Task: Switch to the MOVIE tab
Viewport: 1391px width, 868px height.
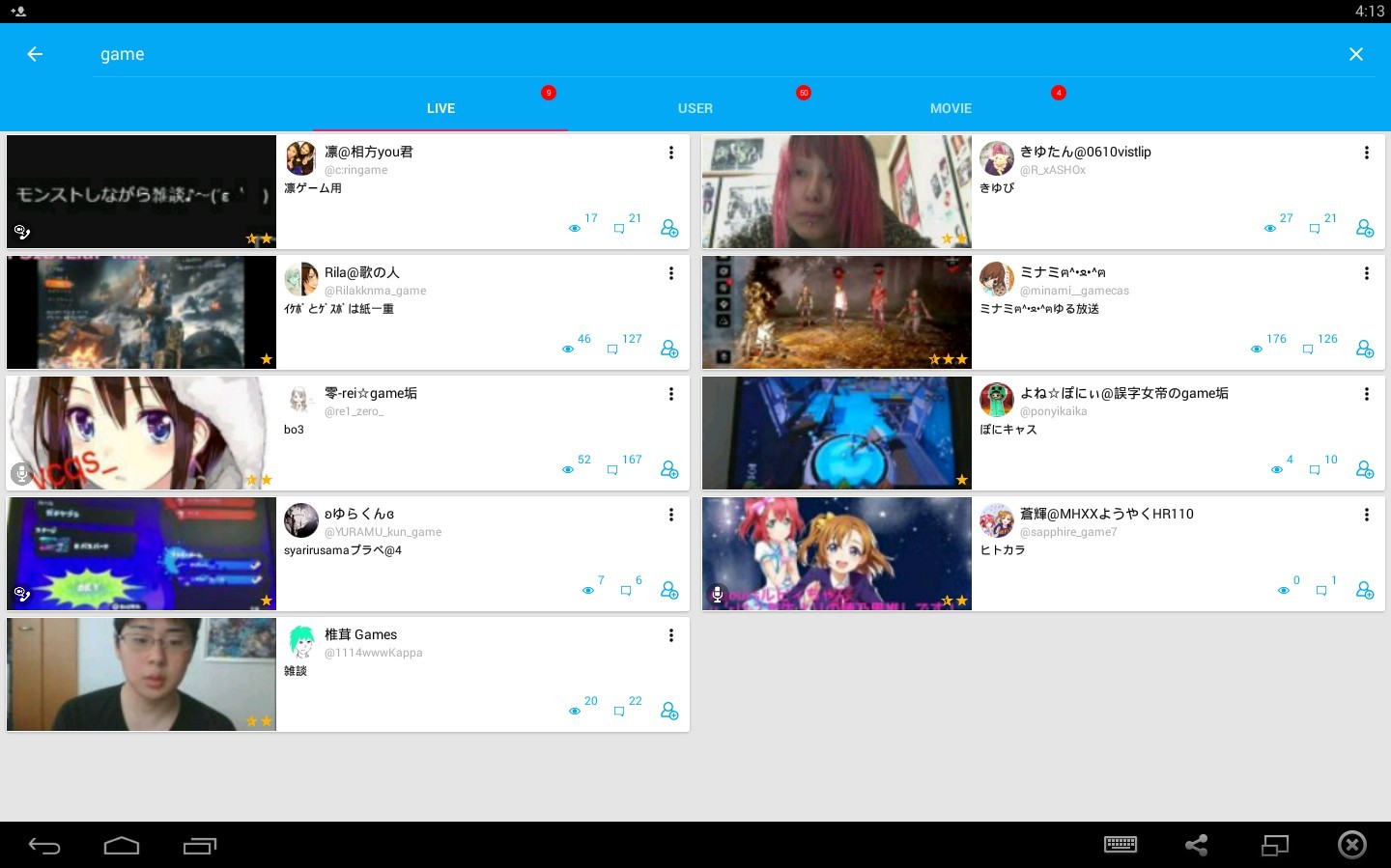Action: click(951, 107)
